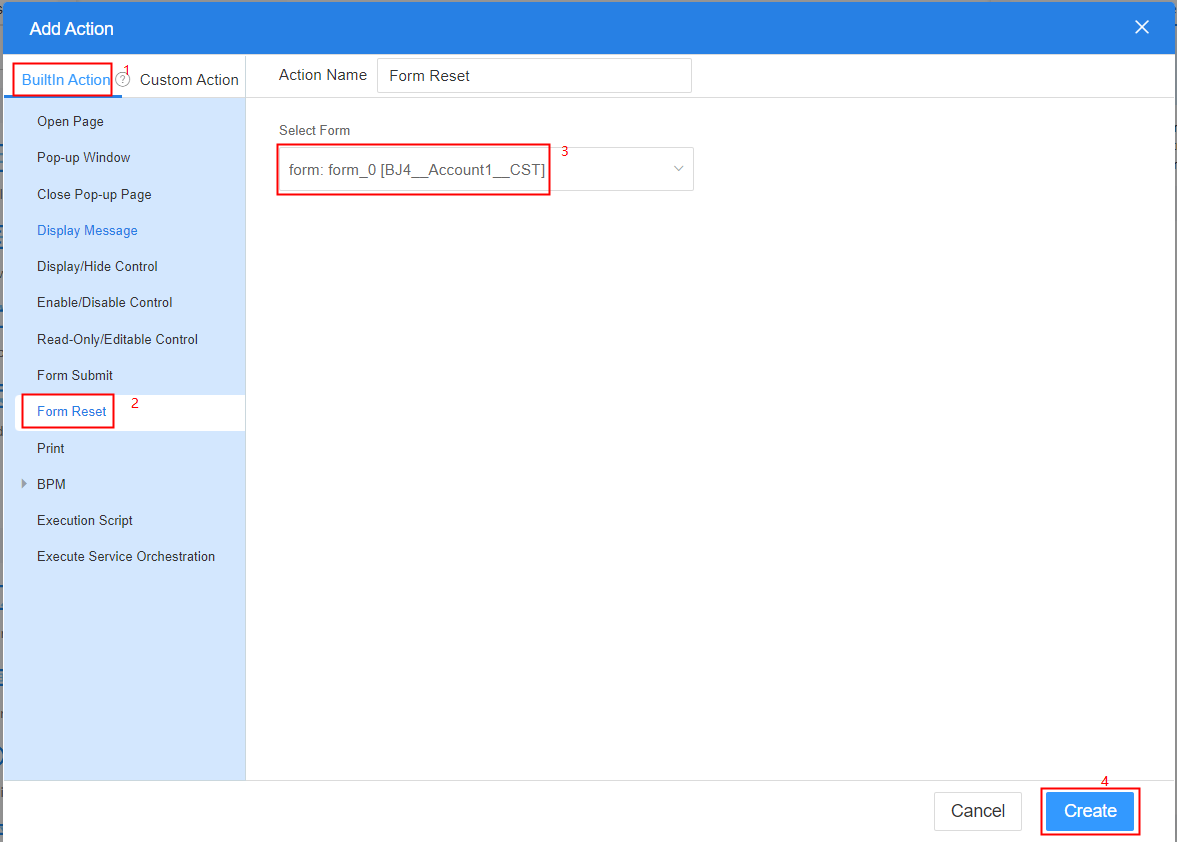1177x842 pixels.
Task: Expand the BPM tree arrow
Action: coord(24,484)
